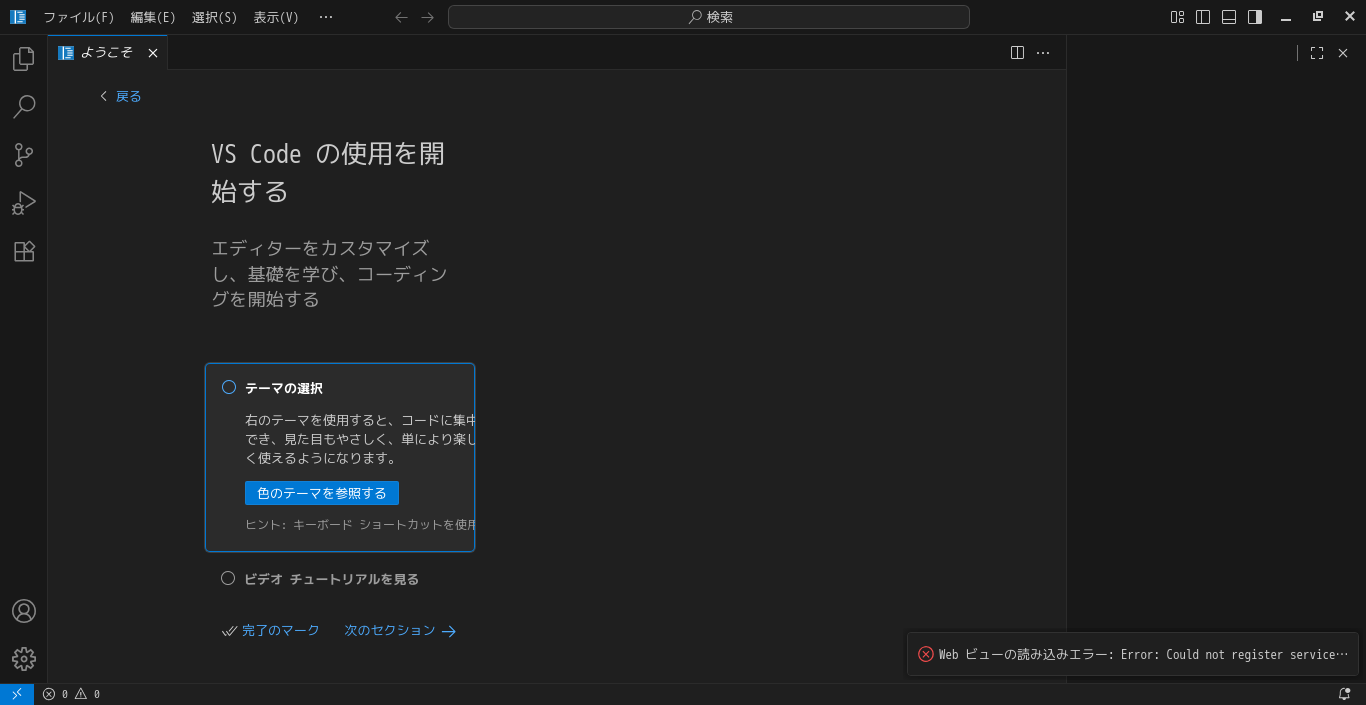Click the 完了のマーク link

271,631
